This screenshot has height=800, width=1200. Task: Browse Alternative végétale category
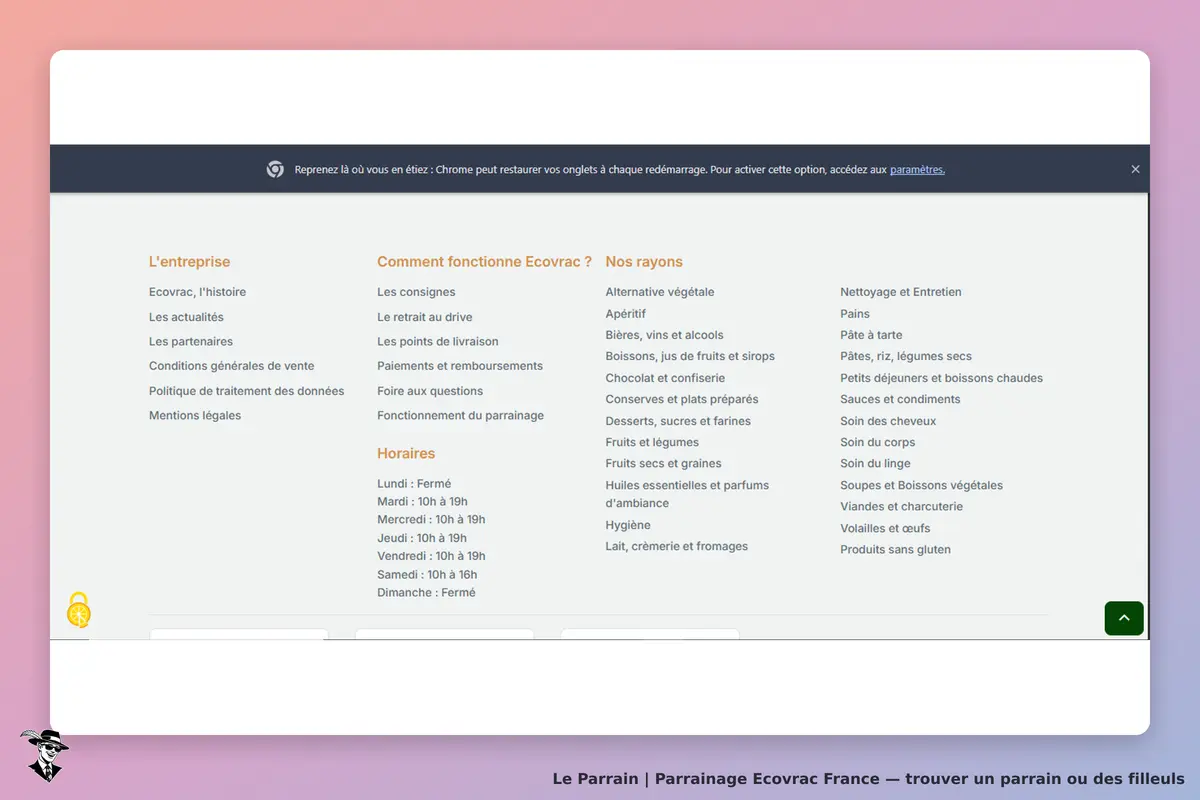click(660, 292)
